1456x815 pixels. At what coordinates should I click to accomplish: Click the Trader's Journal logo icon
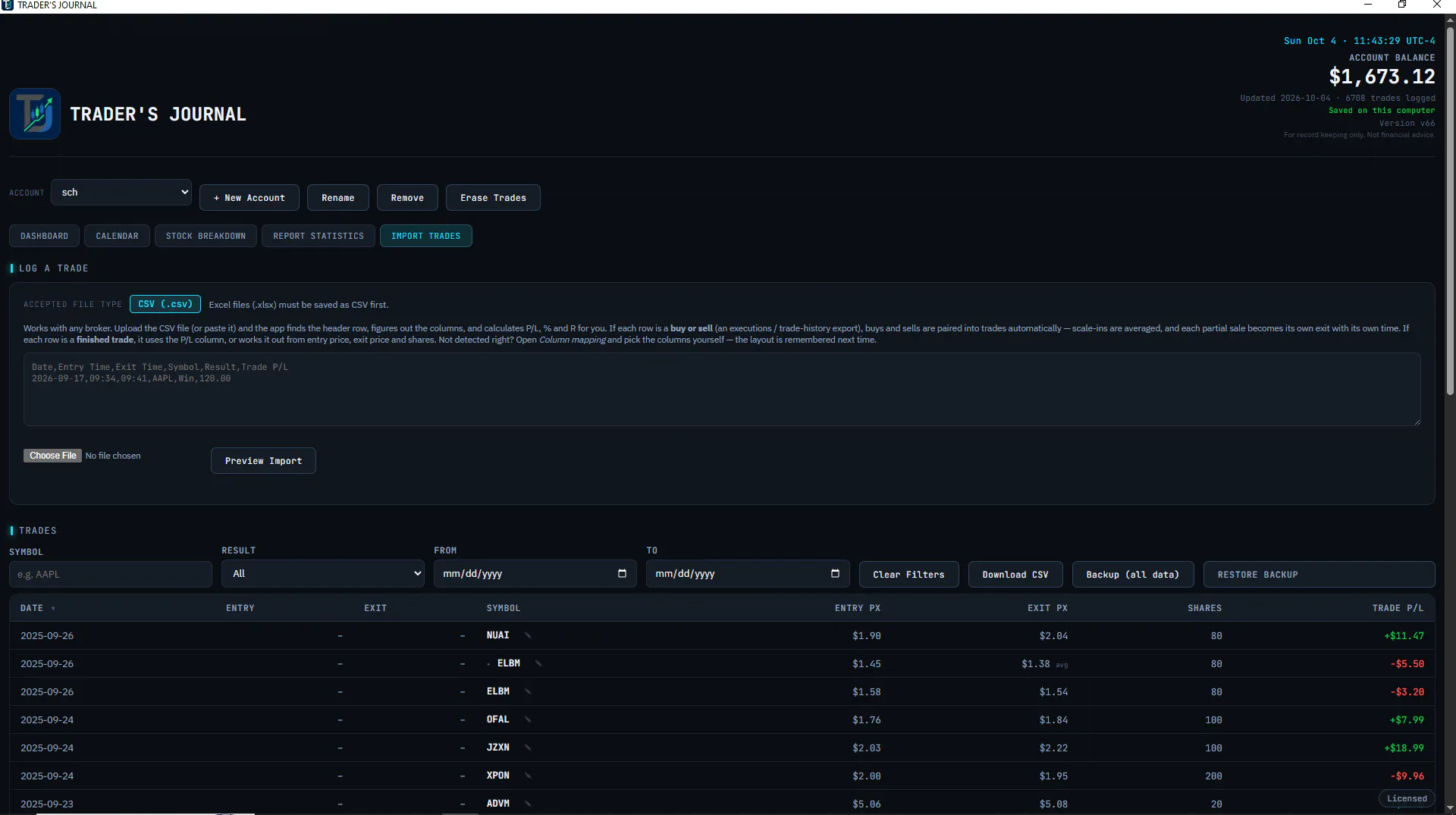point(35,114)
